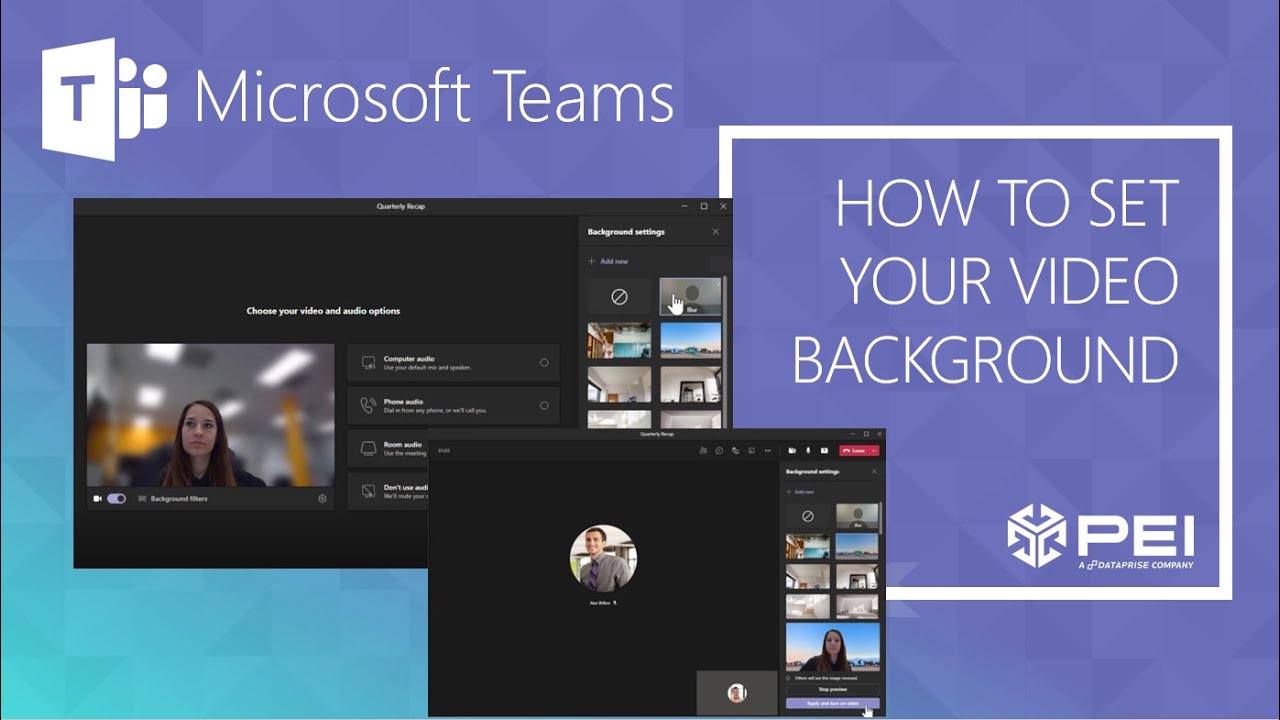Open the chat bubble icon in meeting toolbar
This screenshot has width=1280, height=720.
click(719, 451)
